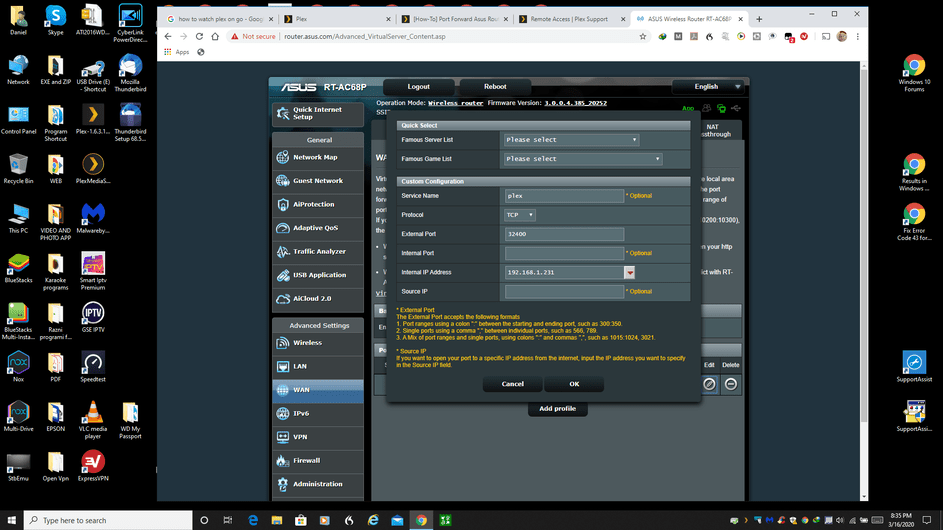Open a new Chrome tab
The width and height of the screenshot is (943, 530).
(759, 19)
